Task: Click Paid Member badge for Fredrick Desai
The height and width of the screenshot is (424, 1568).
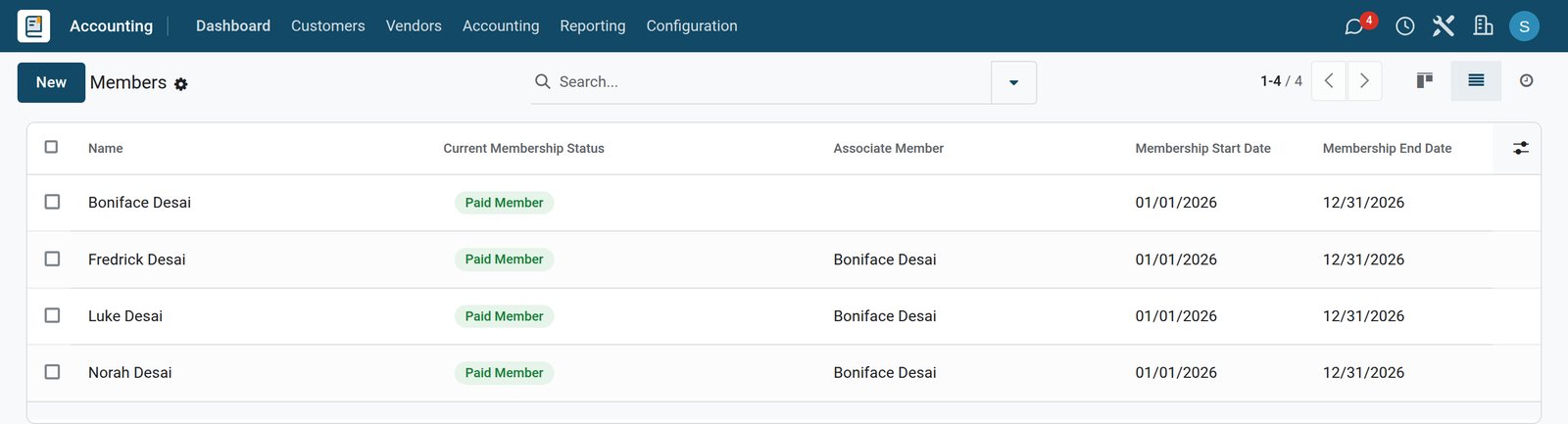Action: coord(504,259)
